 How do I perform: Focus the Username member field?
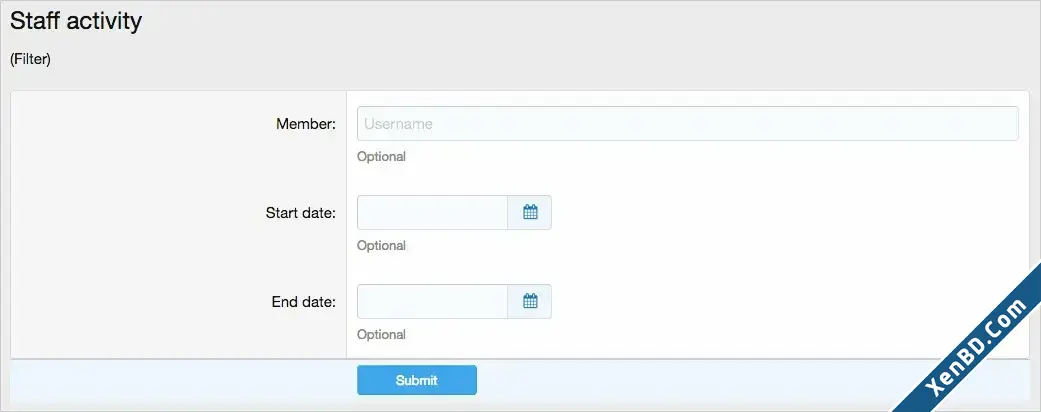688,123
